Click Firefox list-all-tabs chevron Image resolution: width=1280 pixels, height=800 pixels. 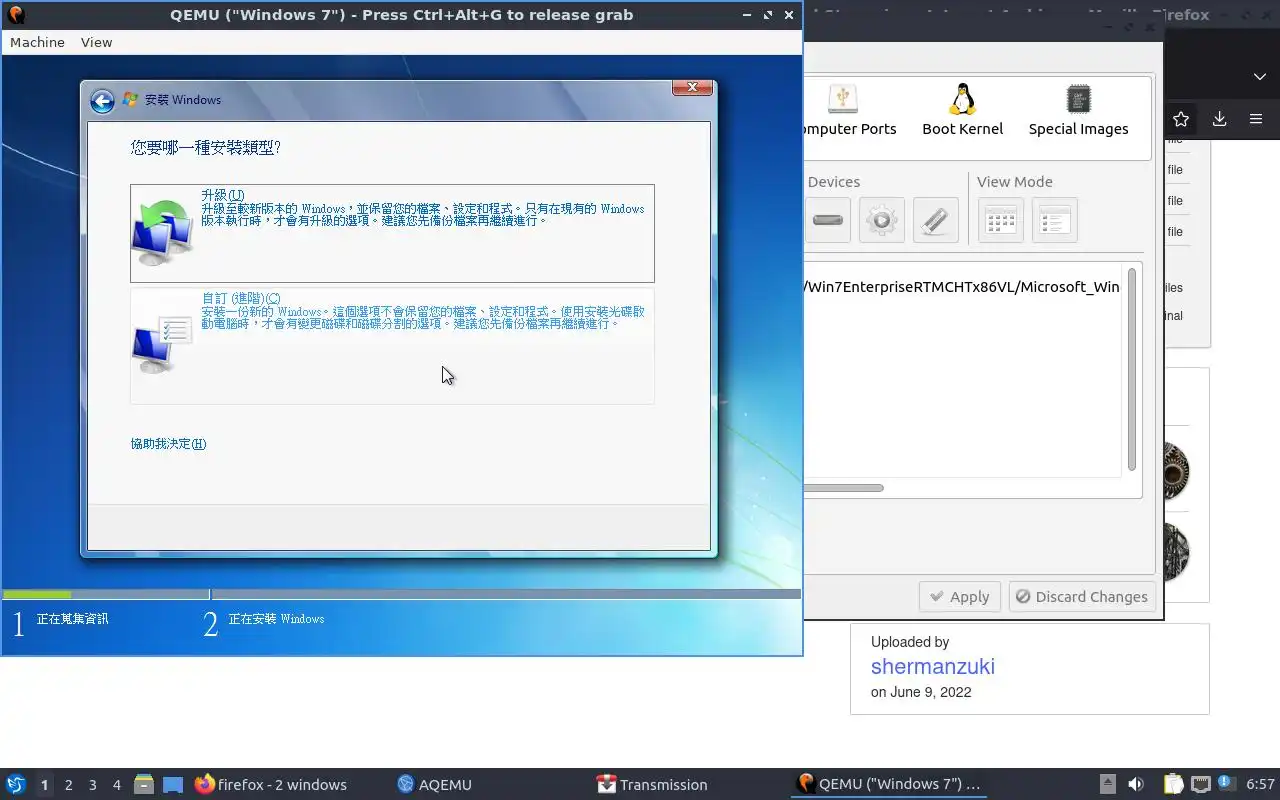coord(1259,77)
